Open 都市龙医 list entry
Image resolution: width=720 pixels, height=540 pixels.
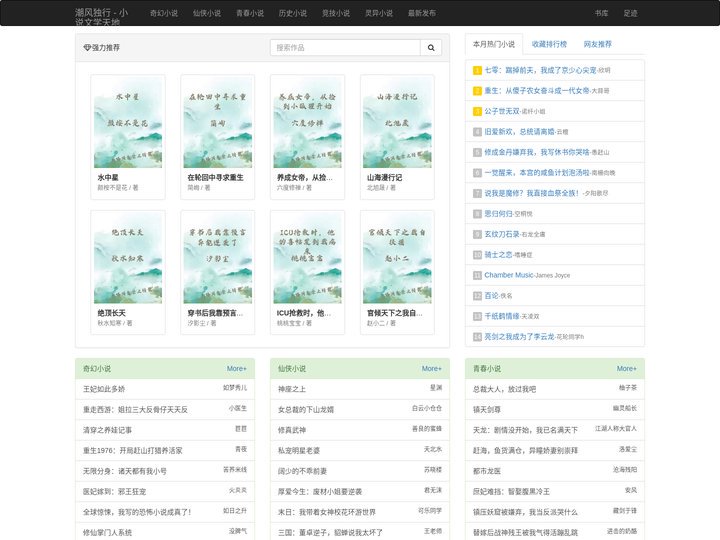487,471
